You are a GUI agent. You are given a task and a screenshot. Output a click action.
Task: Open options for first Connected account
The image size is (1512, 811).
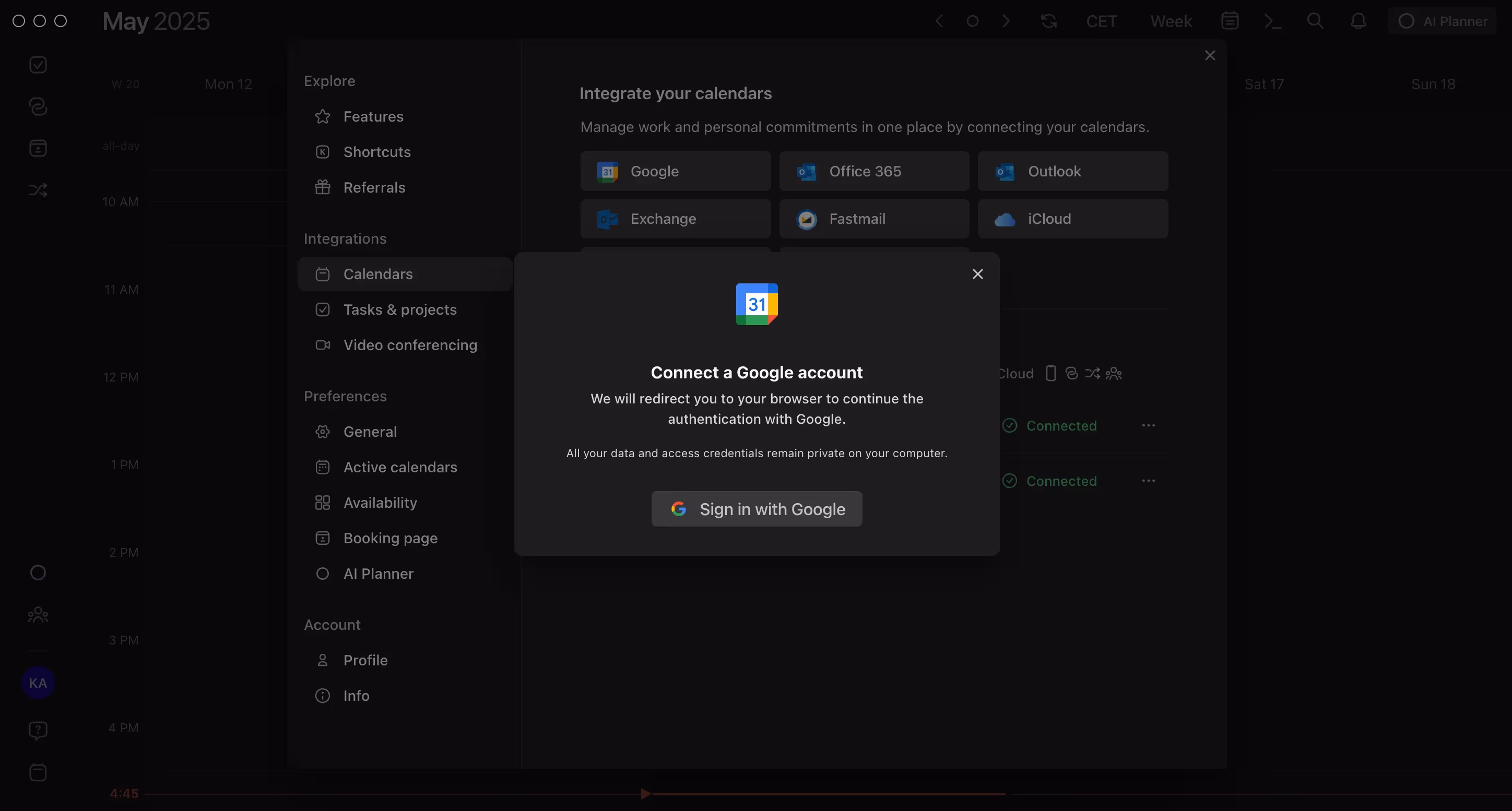(x=1148, y=425)
